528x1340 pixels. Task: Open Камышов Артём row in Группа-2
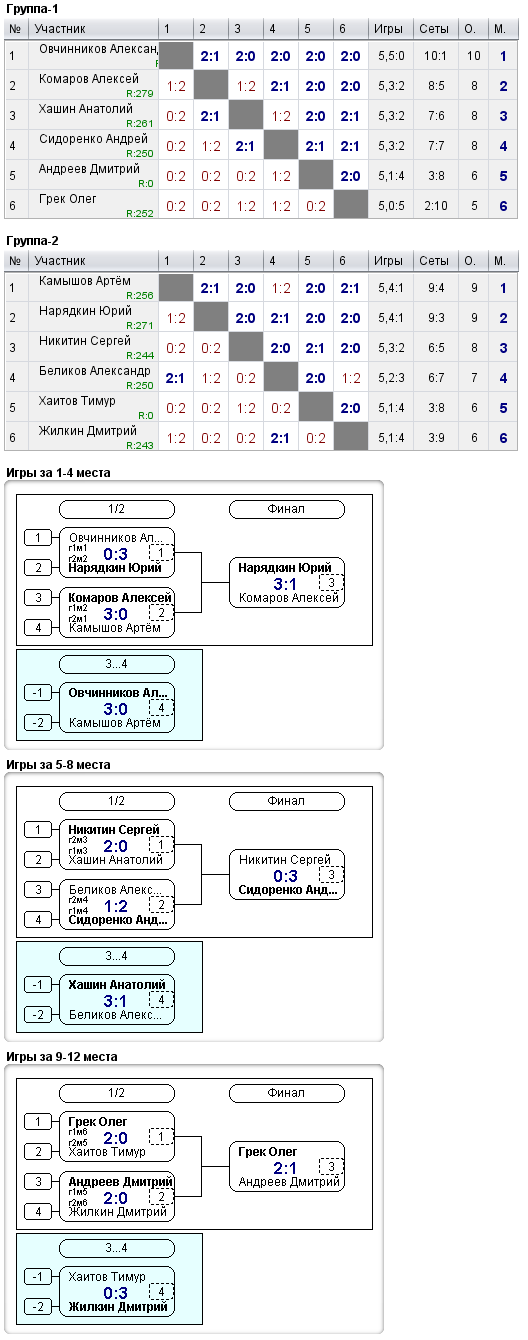click(x=263, y=287)
